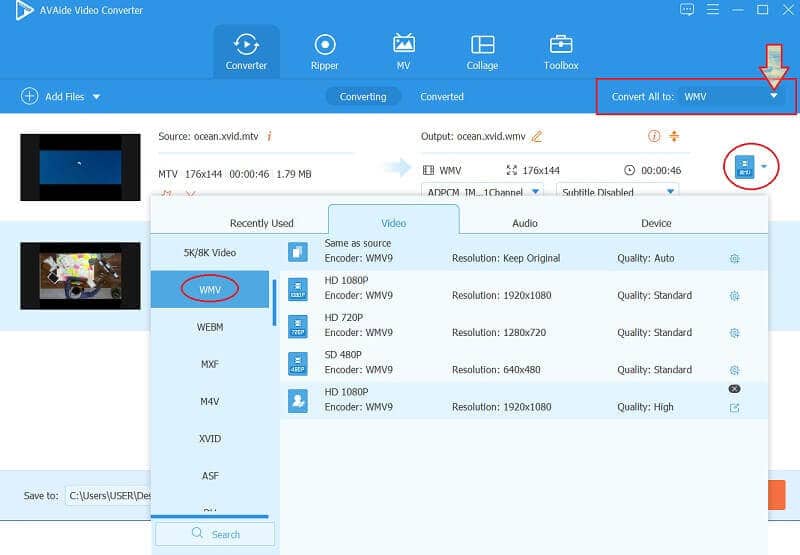Click the Add Files plus icon

(x=29, y=96)
